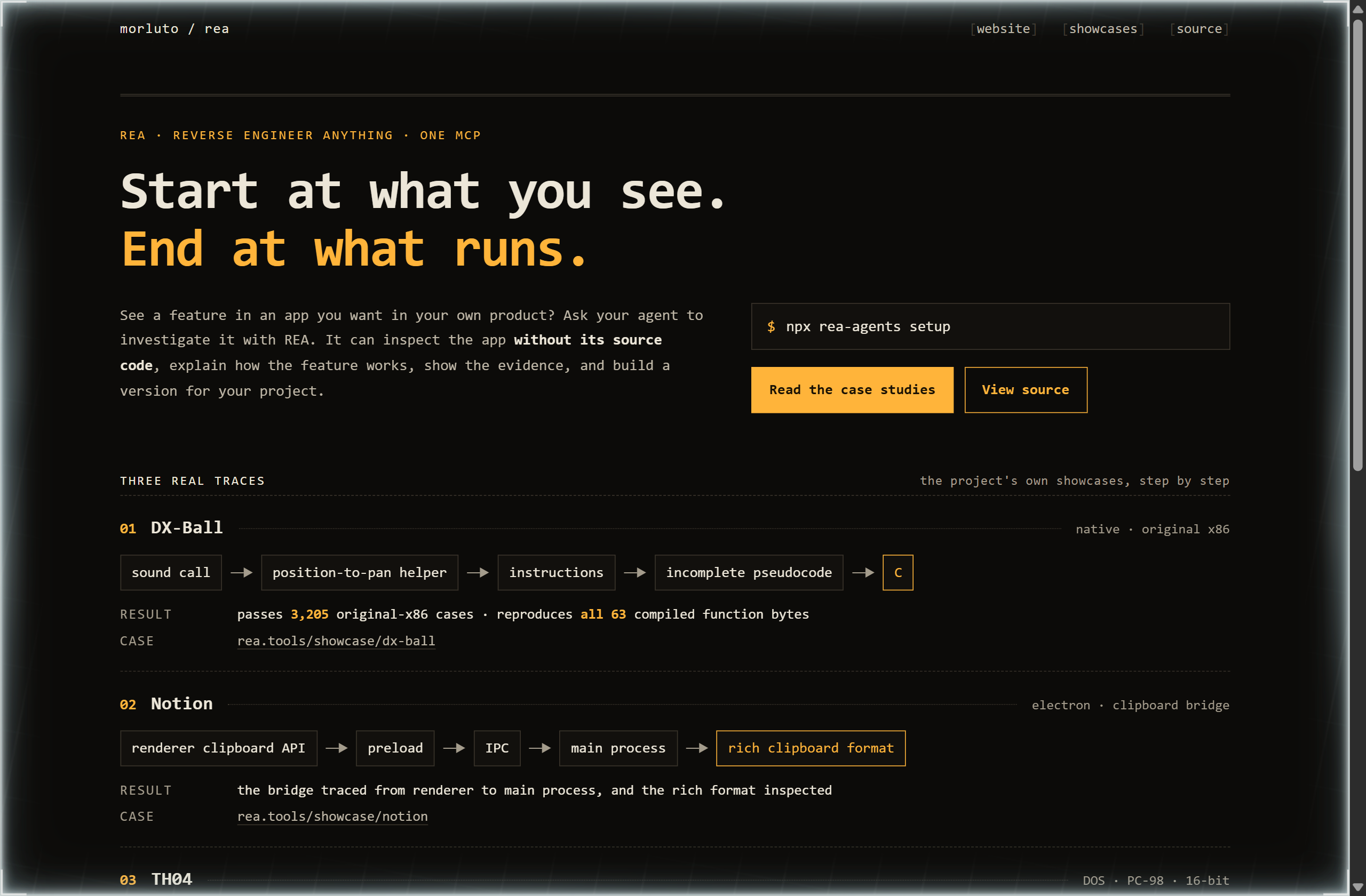Click the 3,205 highlighted number
The height and width of the screenshot is (896, 1366).
coord(309,614)
